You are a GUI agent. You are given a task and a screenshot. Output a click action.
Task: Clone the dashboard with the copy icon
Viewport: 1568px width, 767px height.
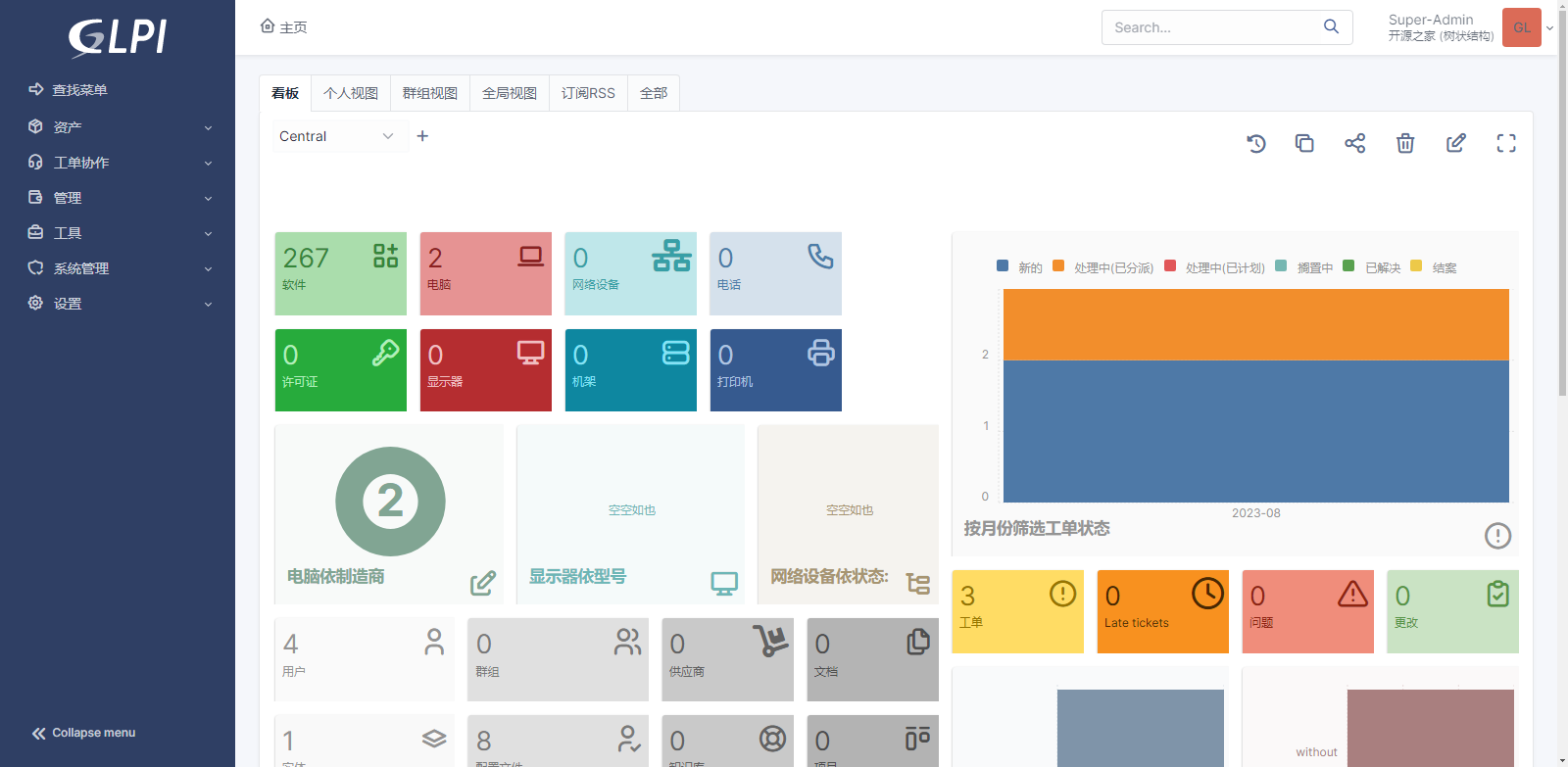point(1304,143)
